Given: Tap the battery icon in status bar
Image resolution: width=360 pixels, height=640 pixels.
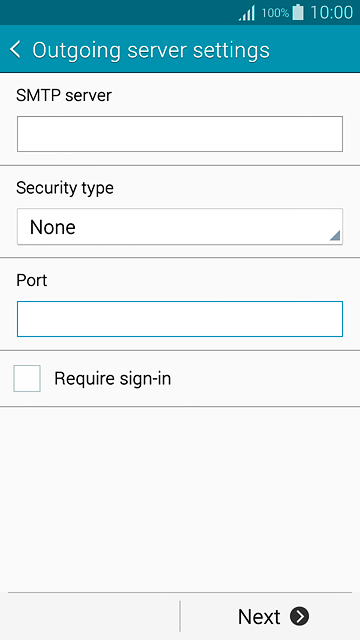Looking at the screenshot, I should 298,12.
